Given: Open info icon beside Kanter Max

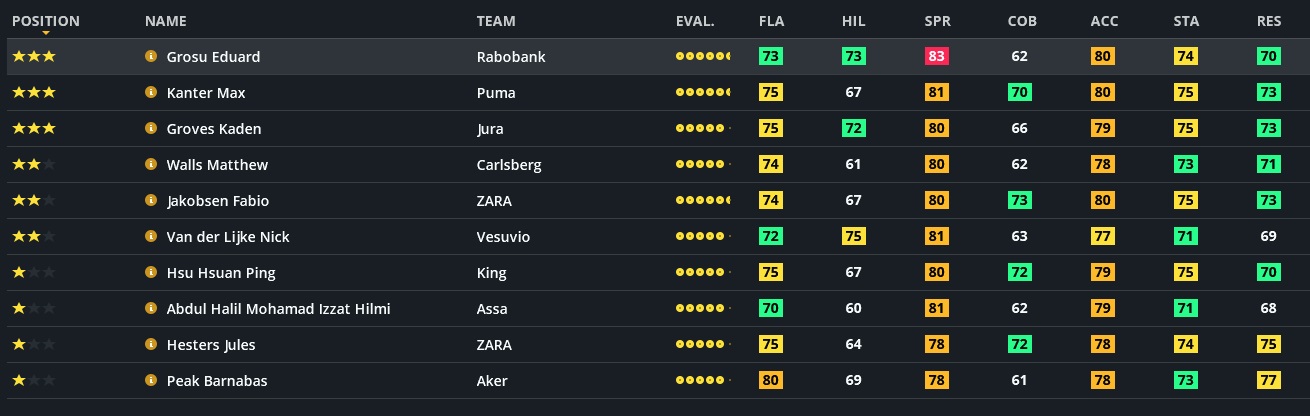Looking at the screenshot, I should pos(152,93).
